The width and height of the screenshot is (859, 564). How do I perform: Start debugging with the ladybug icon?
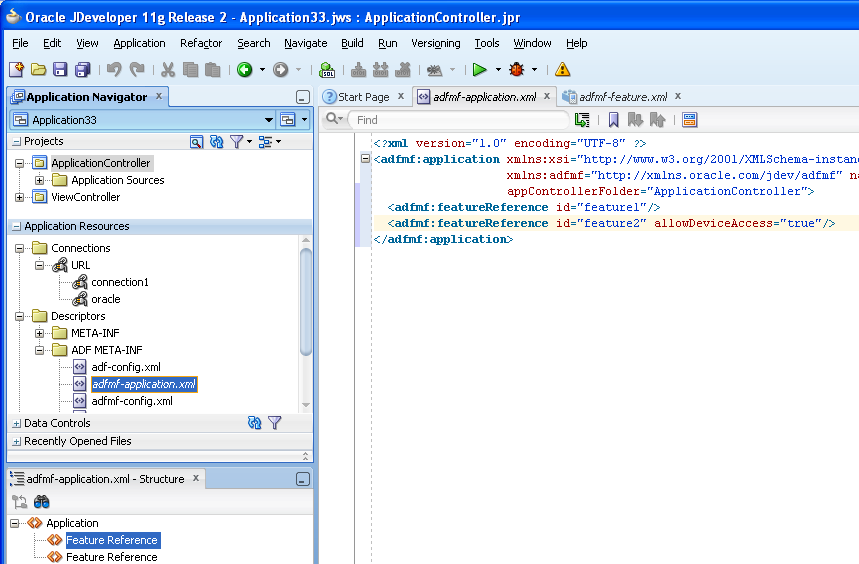pos(517,70)
